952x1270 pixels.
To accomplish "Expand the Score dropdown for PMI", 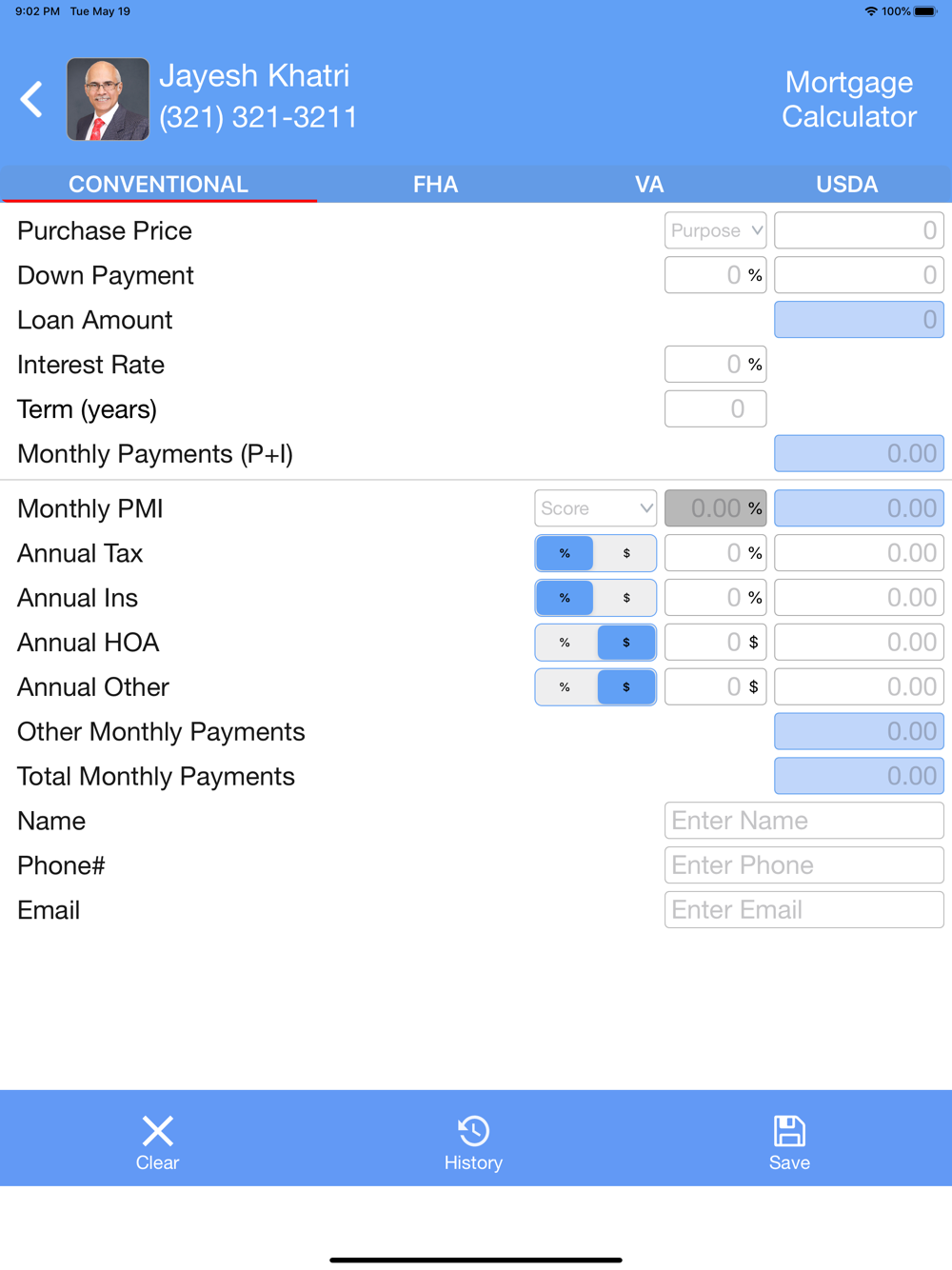I will [596, 508].
